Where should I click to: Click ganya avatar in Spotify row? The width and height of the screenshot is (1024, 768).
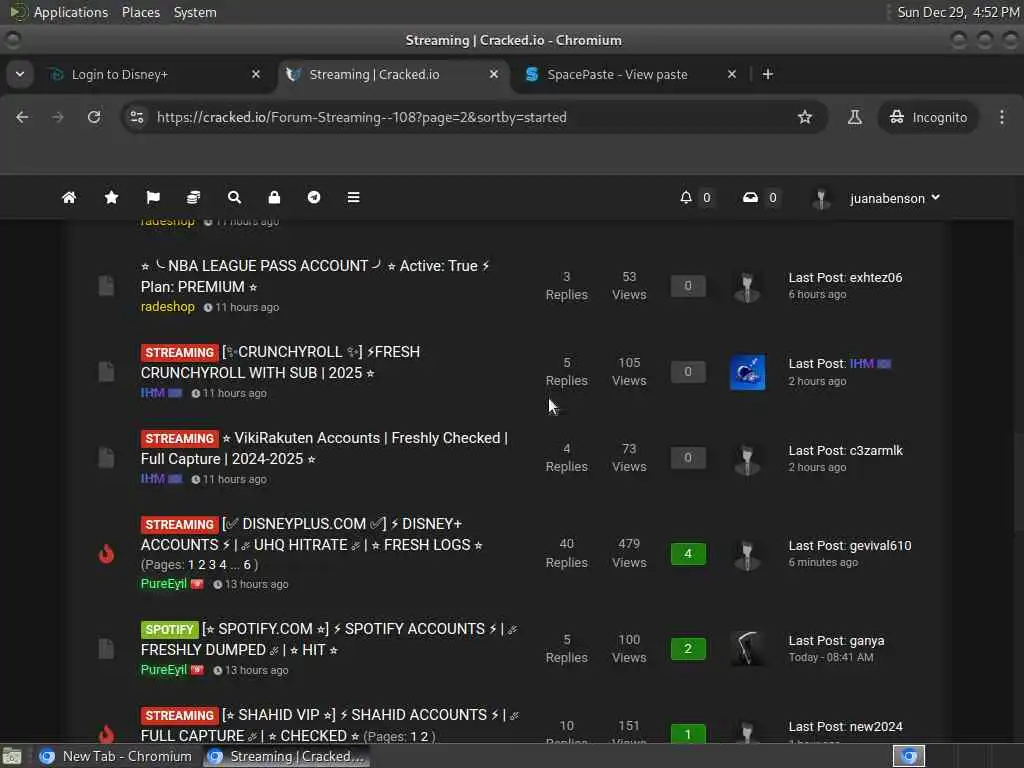pyautogui.click(x=747, y=648)
